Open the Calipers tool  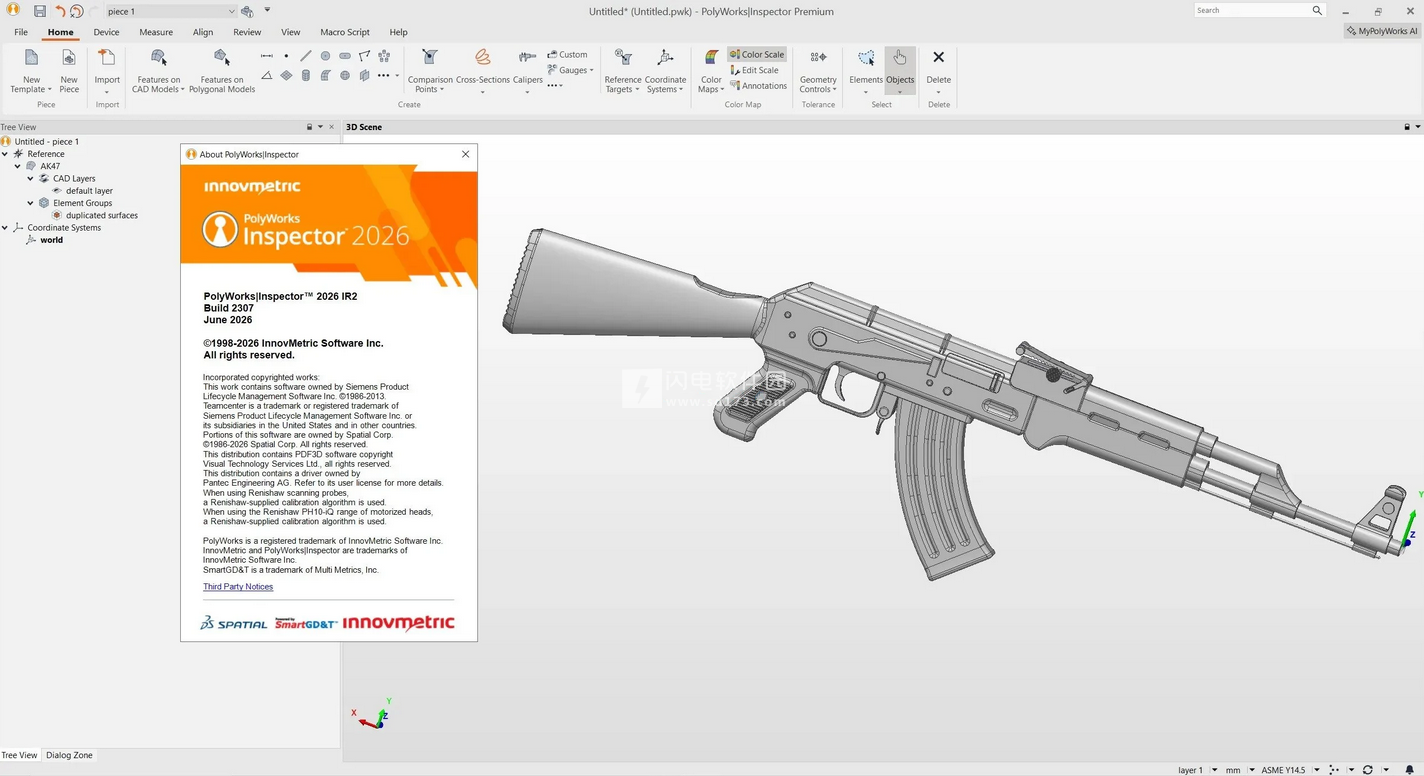click(528, 71)
